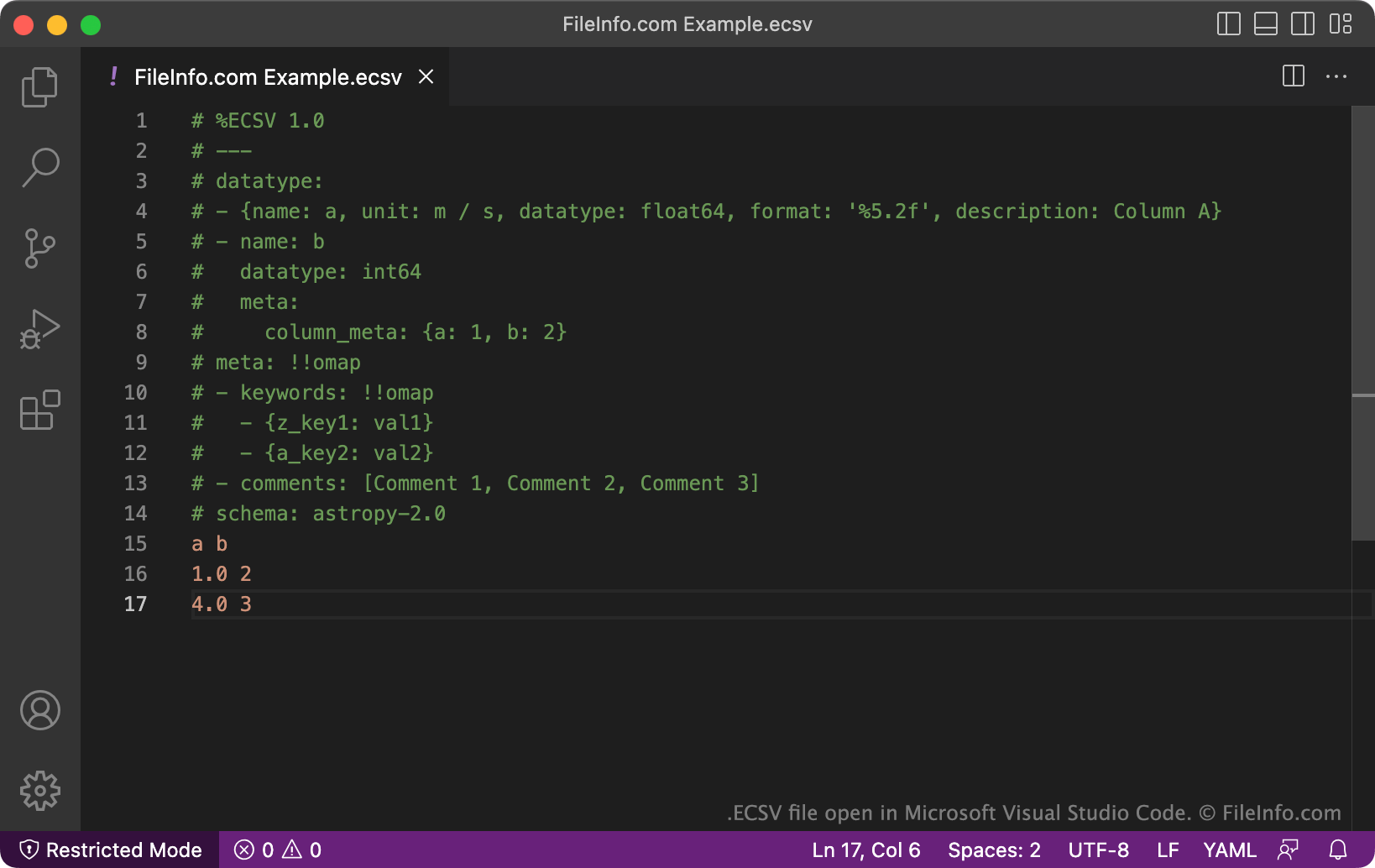The height and width of the screenshot is (868, 1375).
Task: Toggle the Primary Side Bar layout control
Action: pyautogui.click(x=1228, y=24)
